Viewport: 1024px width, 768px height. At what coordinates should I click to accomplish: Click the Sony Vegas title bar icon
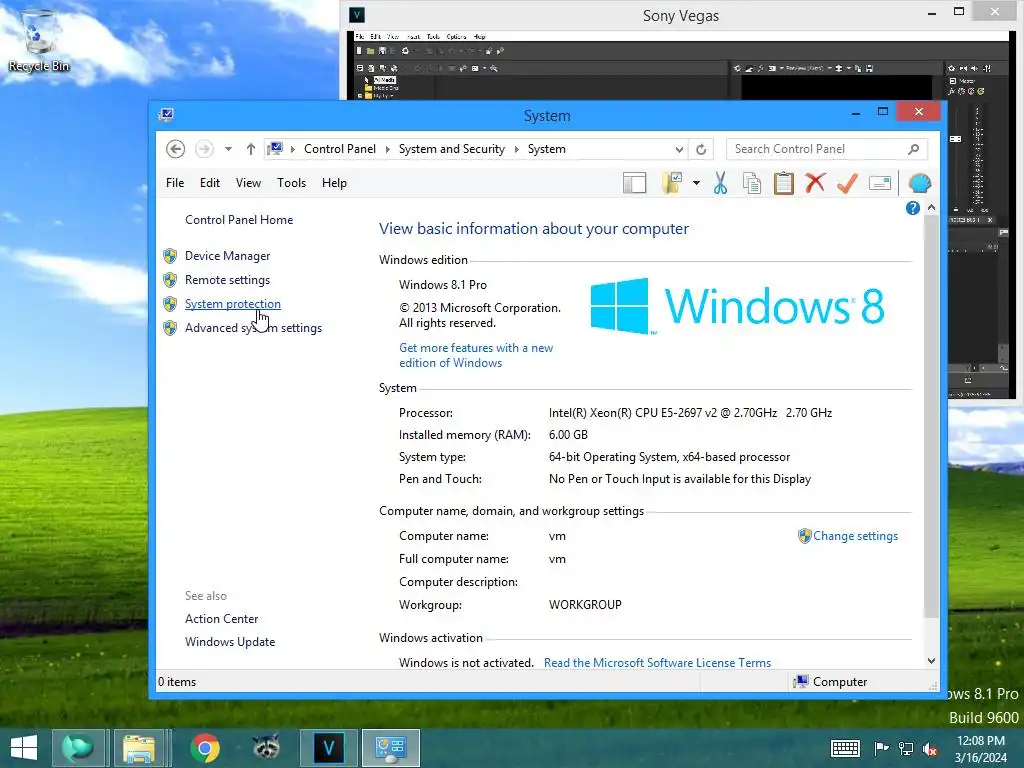coord(357,15)
